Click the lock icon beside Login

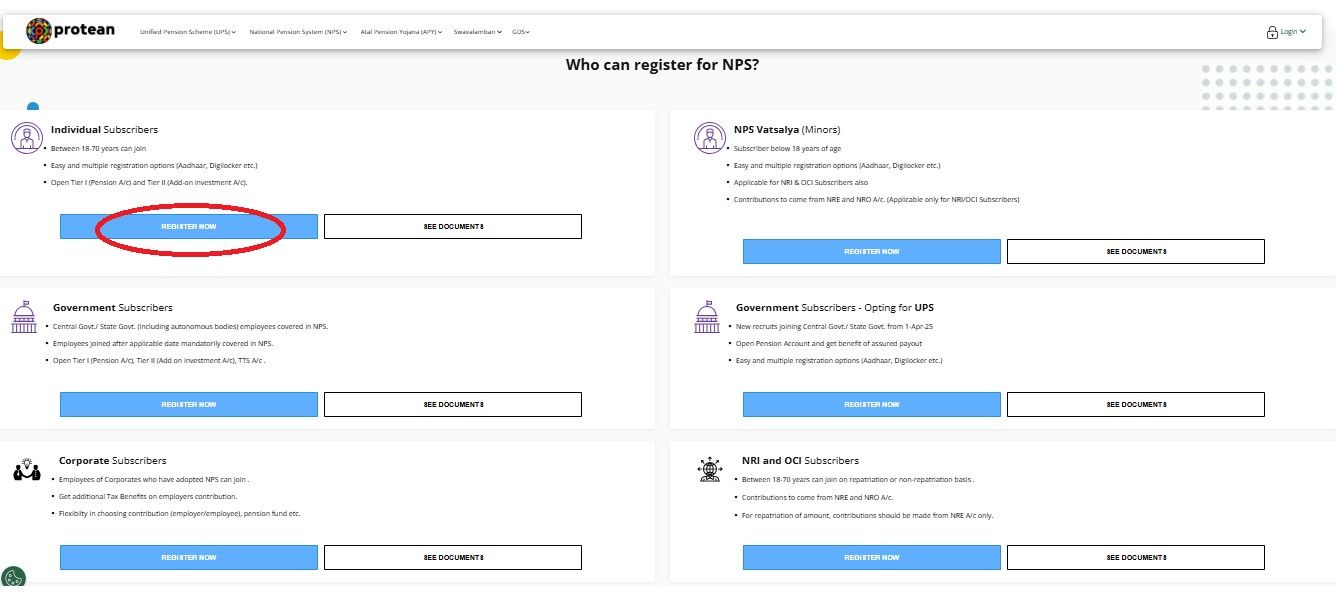click(x=1272, y=32)
